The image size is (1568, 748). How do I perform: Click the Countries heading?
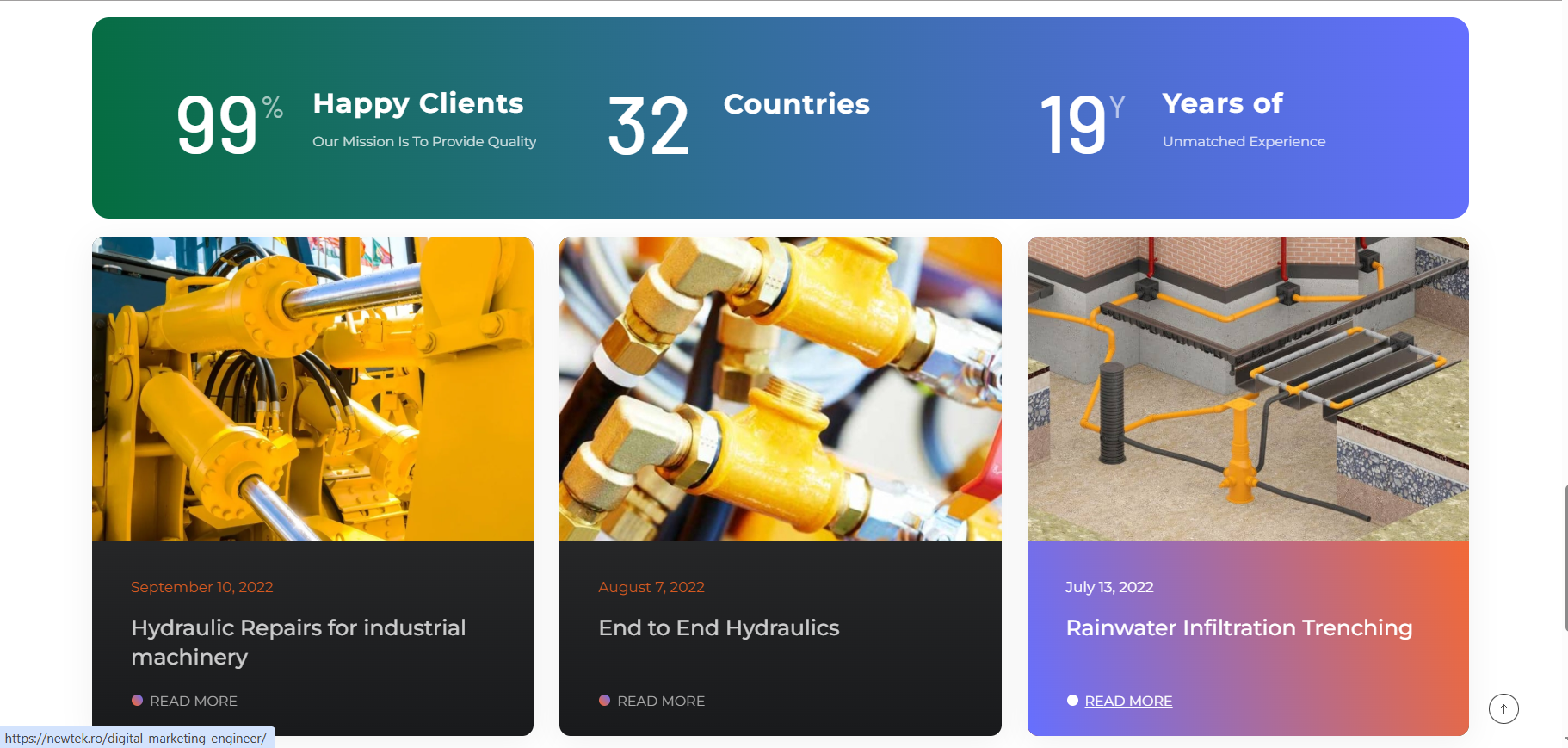click(797, 104)
